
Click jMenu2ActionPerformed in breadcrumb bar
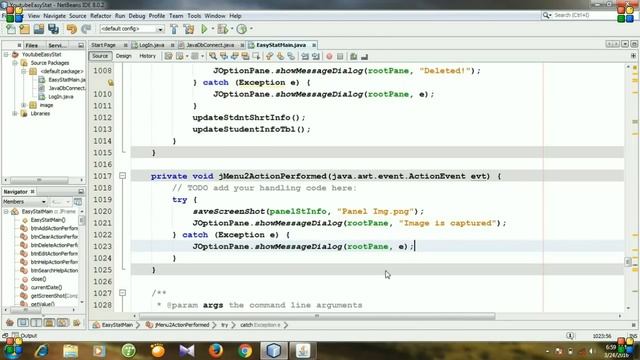pyautogui.click(x=182, y=325)
